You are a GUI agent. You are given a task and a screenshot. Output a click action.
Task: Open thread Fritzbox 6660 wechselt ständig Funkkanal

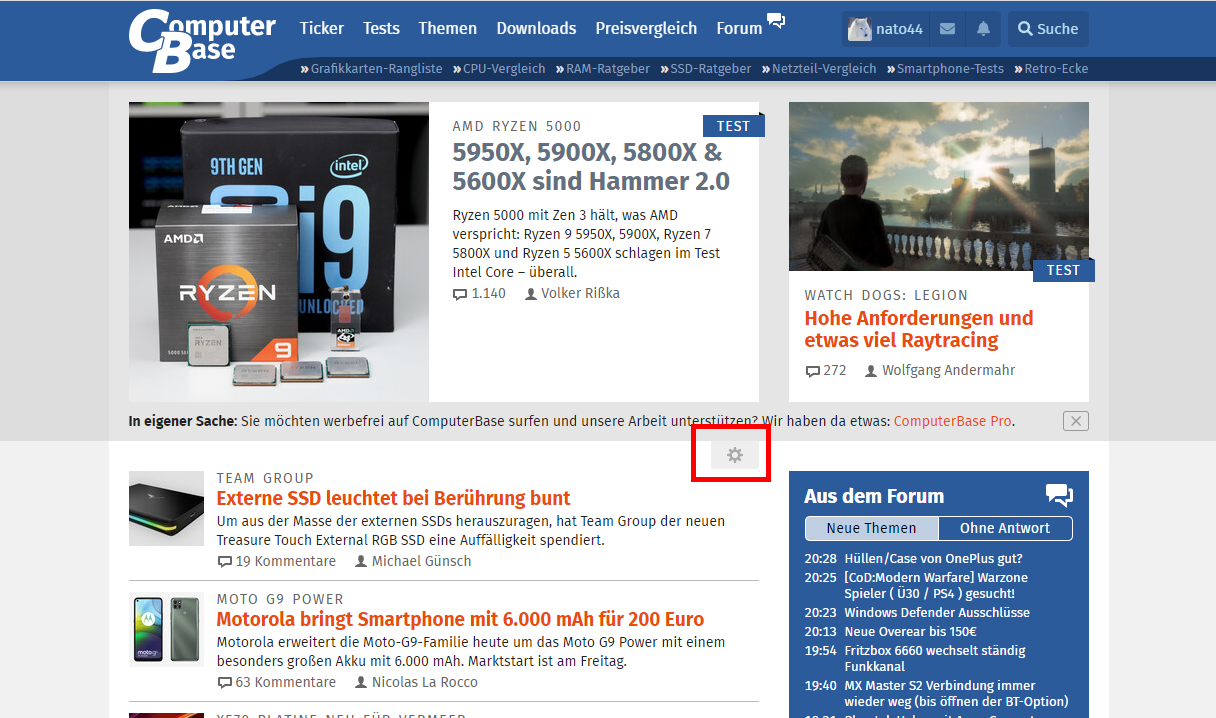point(934,658)
